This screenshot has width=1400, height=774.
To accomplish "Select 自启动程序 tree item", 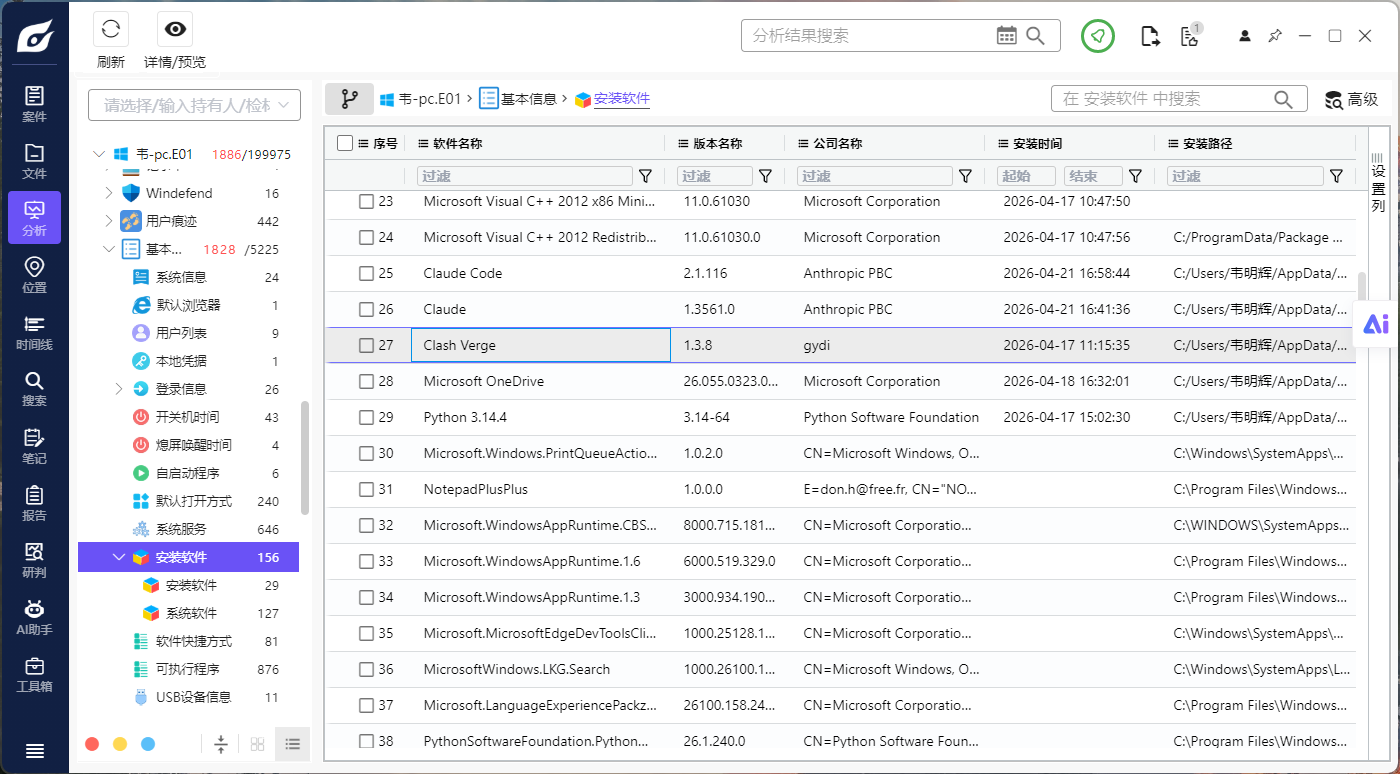I will coord(189,473).
